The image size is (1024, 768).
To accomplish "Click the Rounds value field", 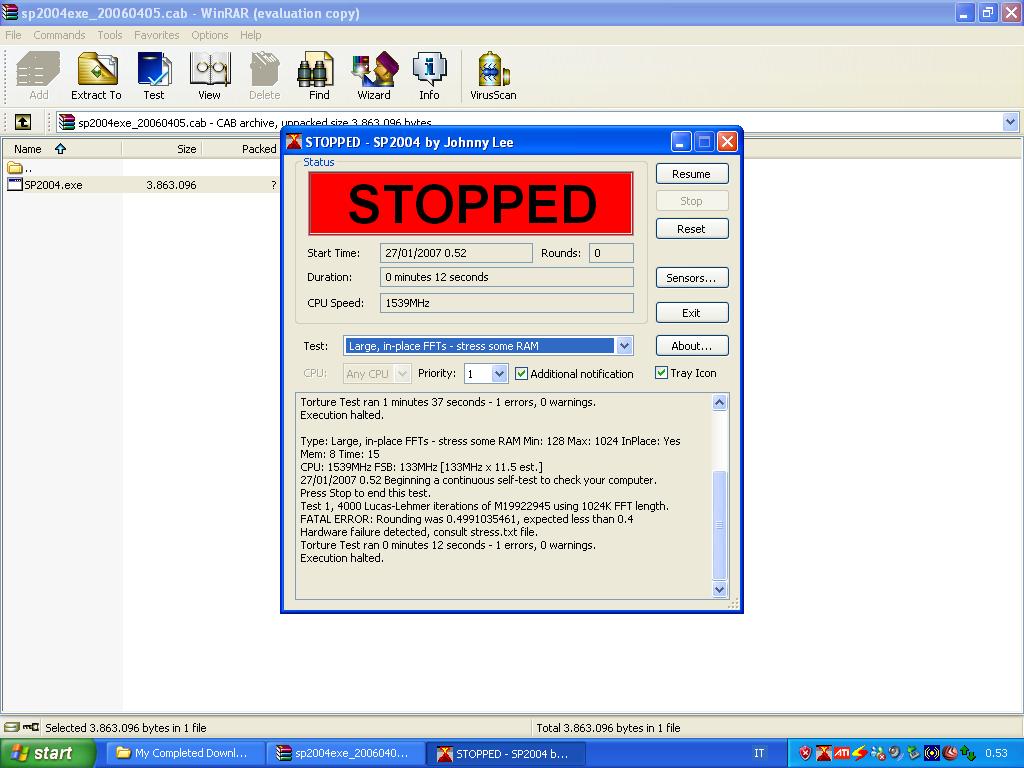I will click(x=611, y=253).
